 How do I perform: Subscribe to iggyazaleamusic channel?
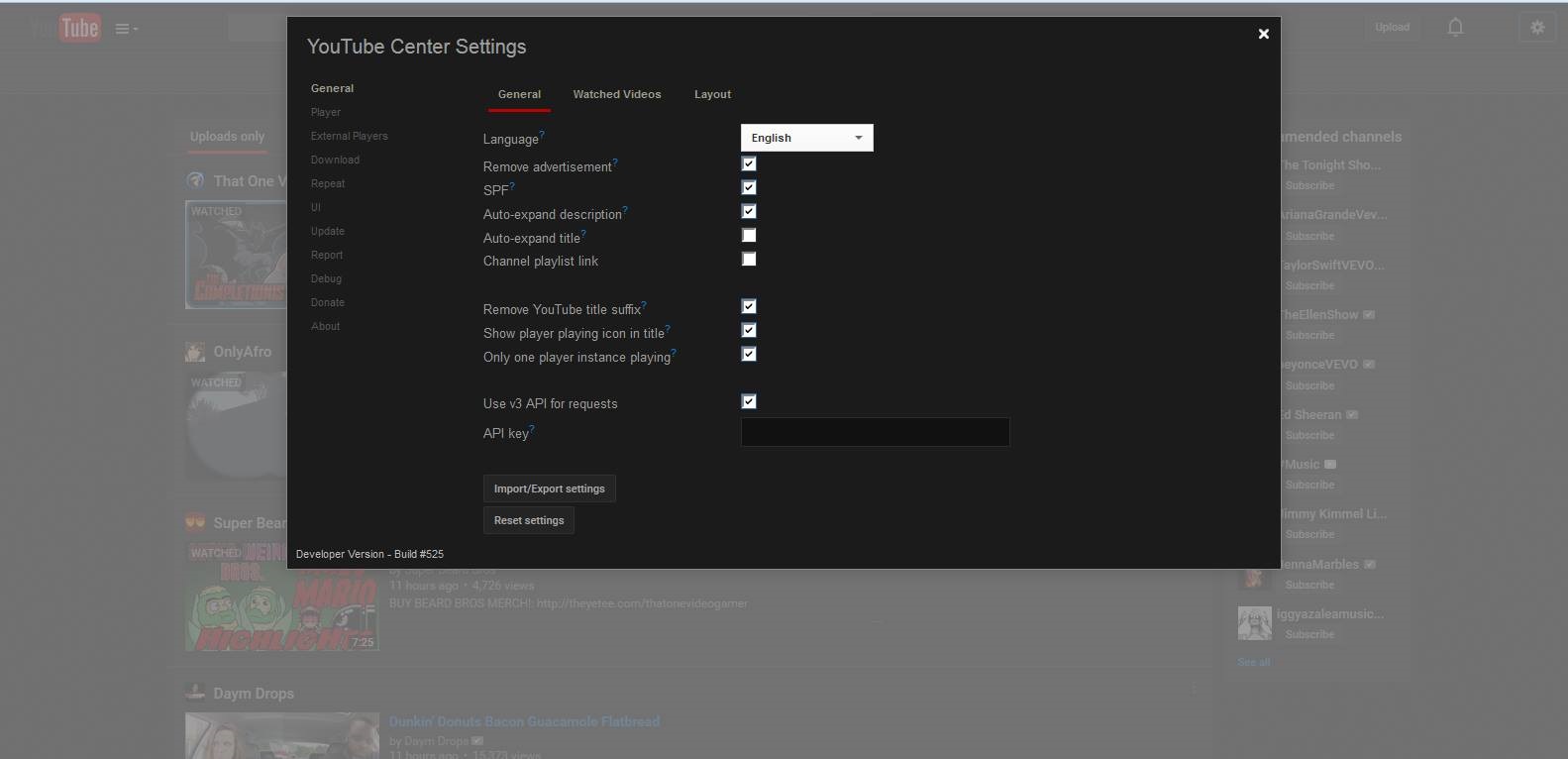click(x=1309, y=634)
